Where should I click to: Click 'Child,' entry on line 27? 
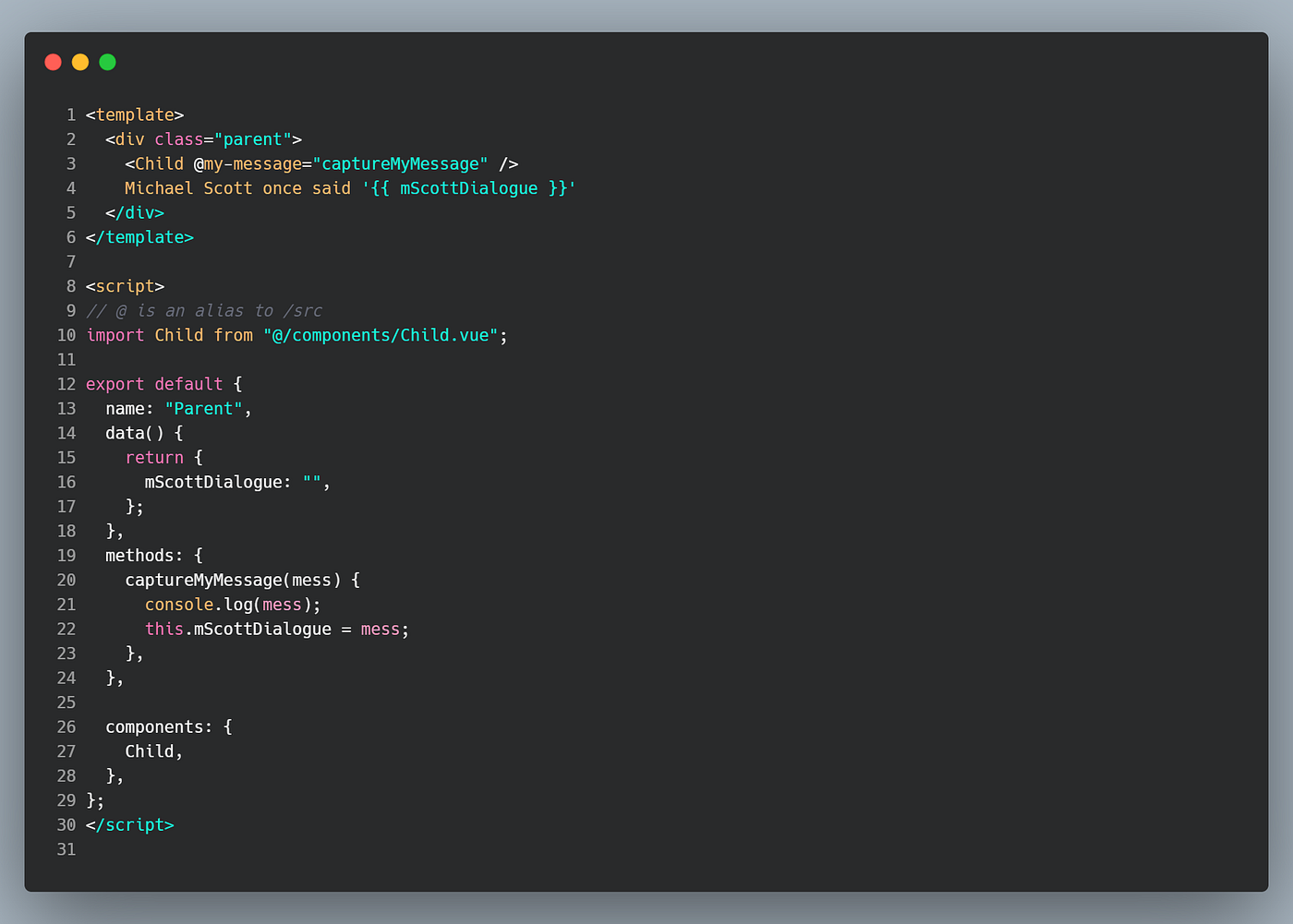pos(154,751)
